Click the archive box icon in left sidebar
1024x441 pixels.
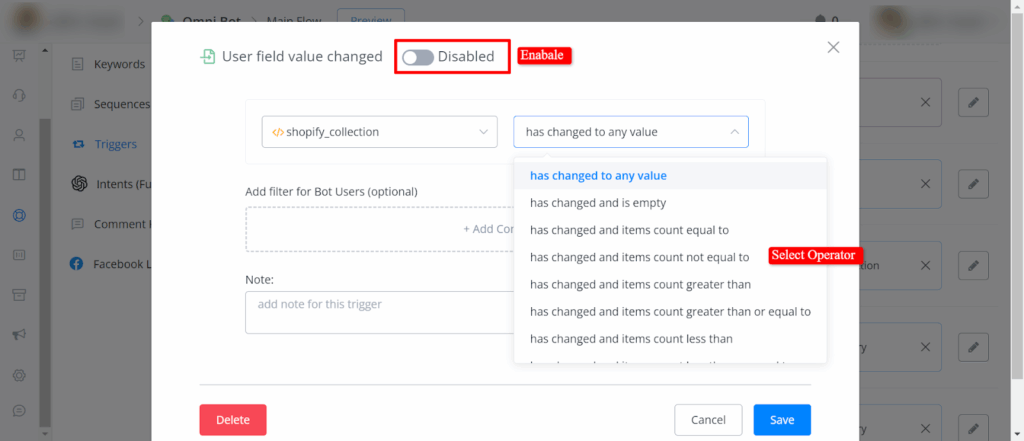18,294
